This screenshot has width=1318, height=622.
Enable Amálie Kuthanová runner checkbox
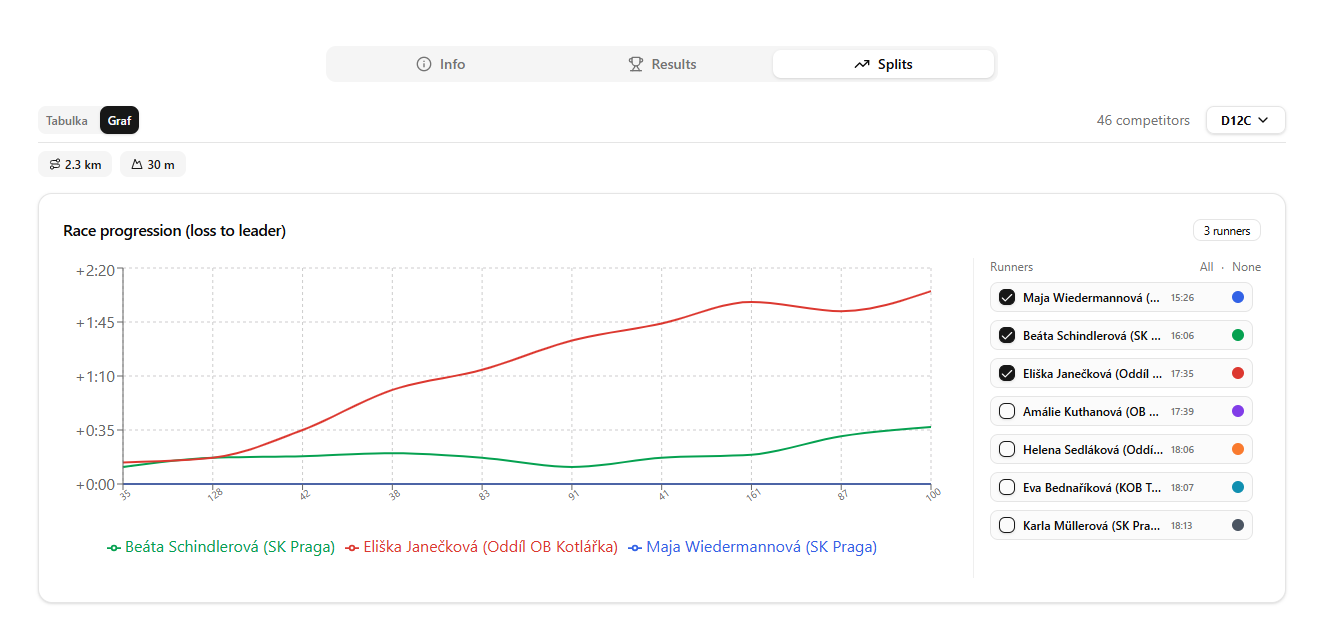tap(1007, 411)
